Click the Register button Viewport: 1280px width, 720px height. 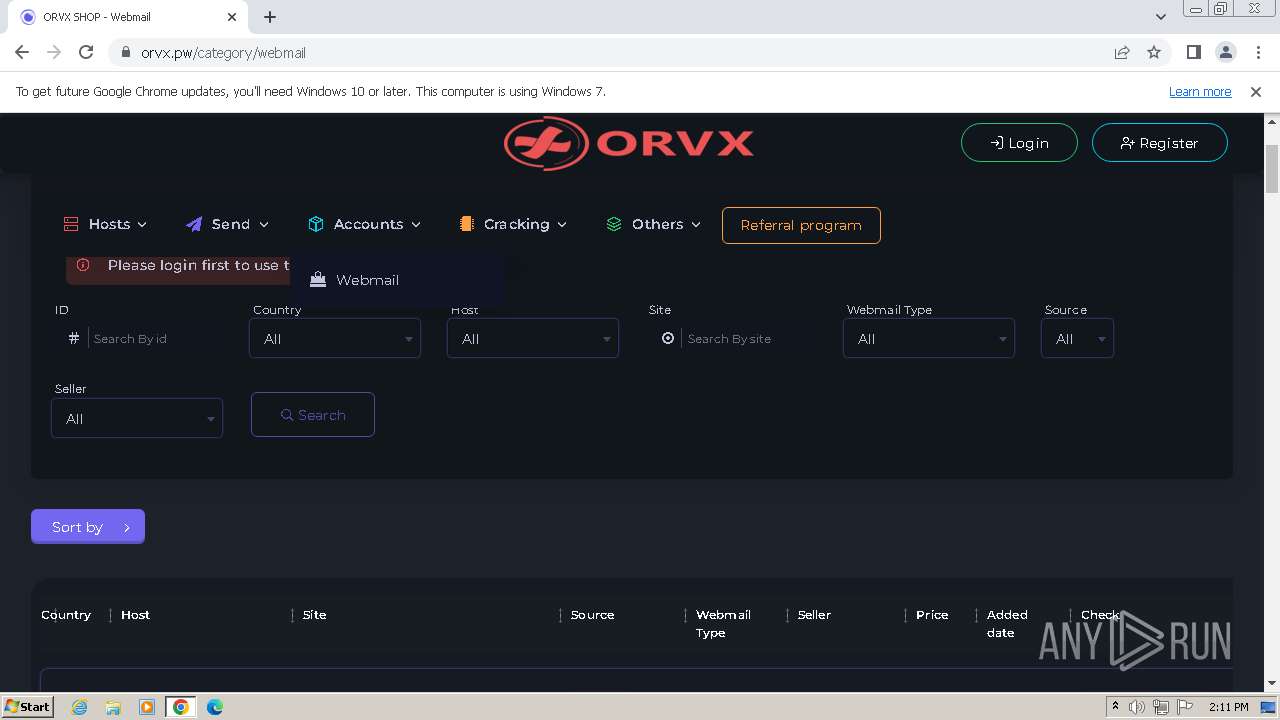tap(1159, 143)
